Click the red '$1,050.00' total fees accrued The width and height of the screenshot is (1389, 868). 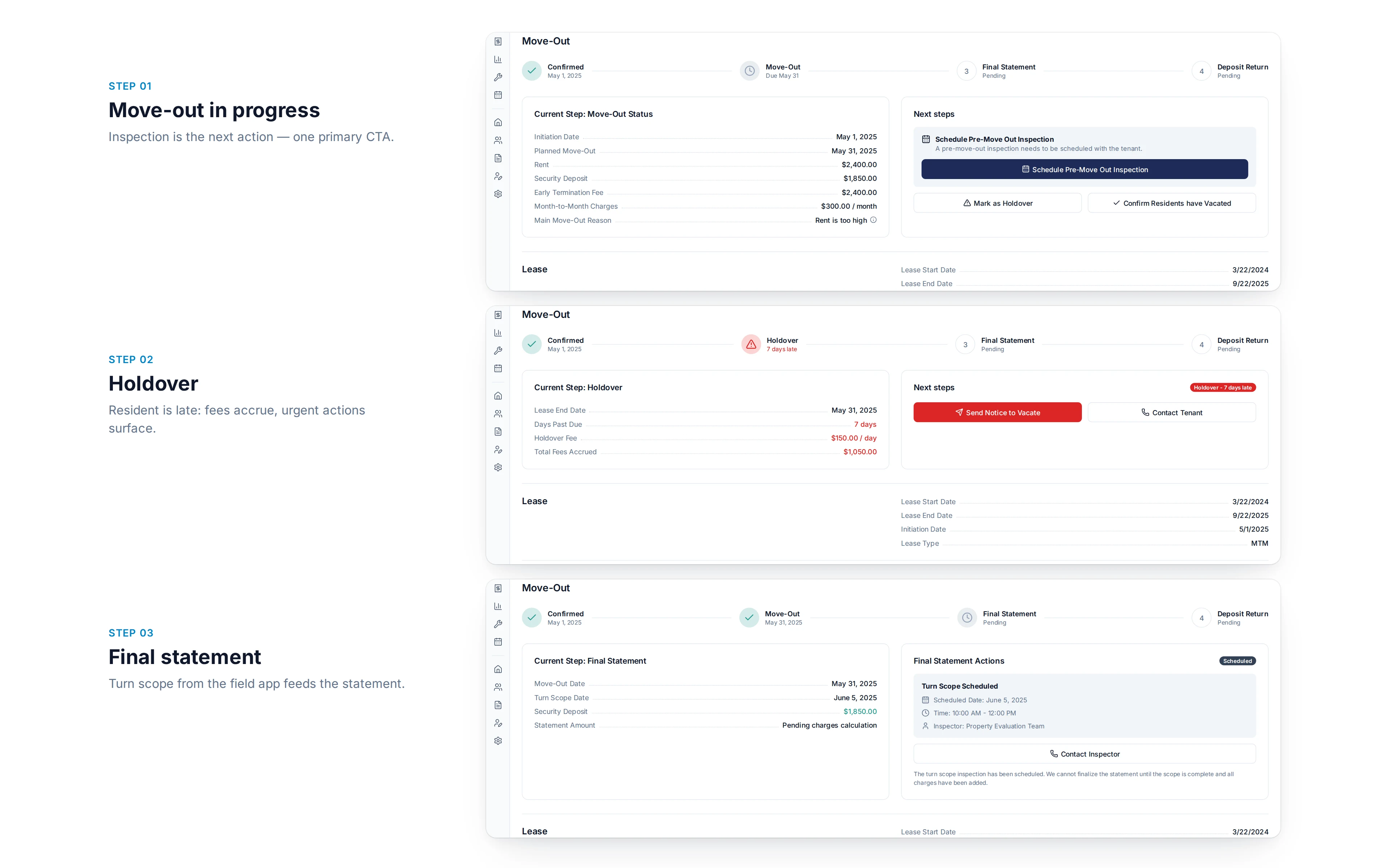point(860,452)
